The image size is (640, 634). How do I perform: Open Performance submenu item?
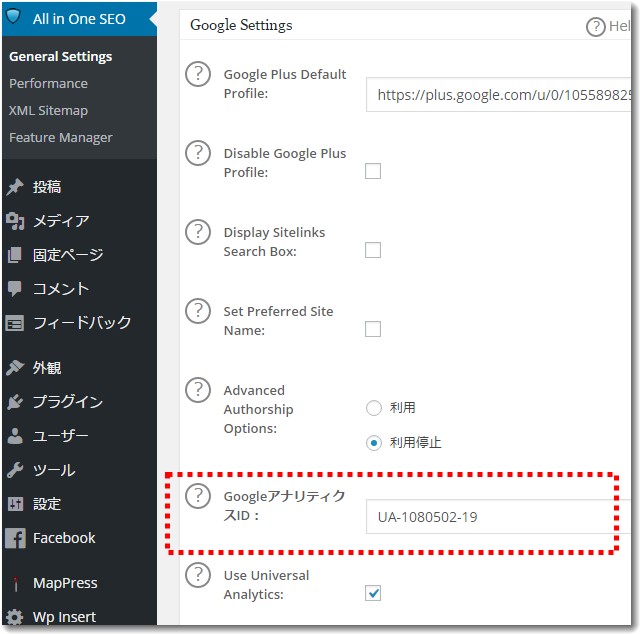[x=48, y=83]
